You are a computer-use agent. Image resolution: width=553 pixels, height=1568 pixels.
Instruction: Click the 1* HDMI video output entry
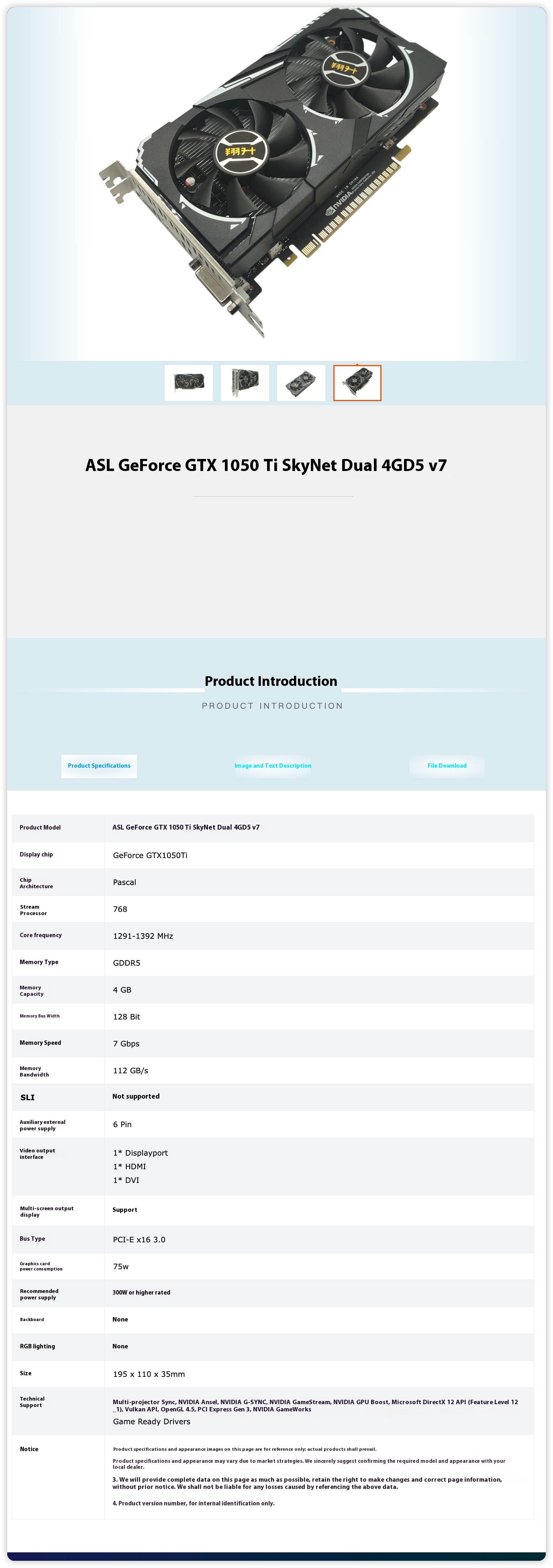pos(129,1166)
